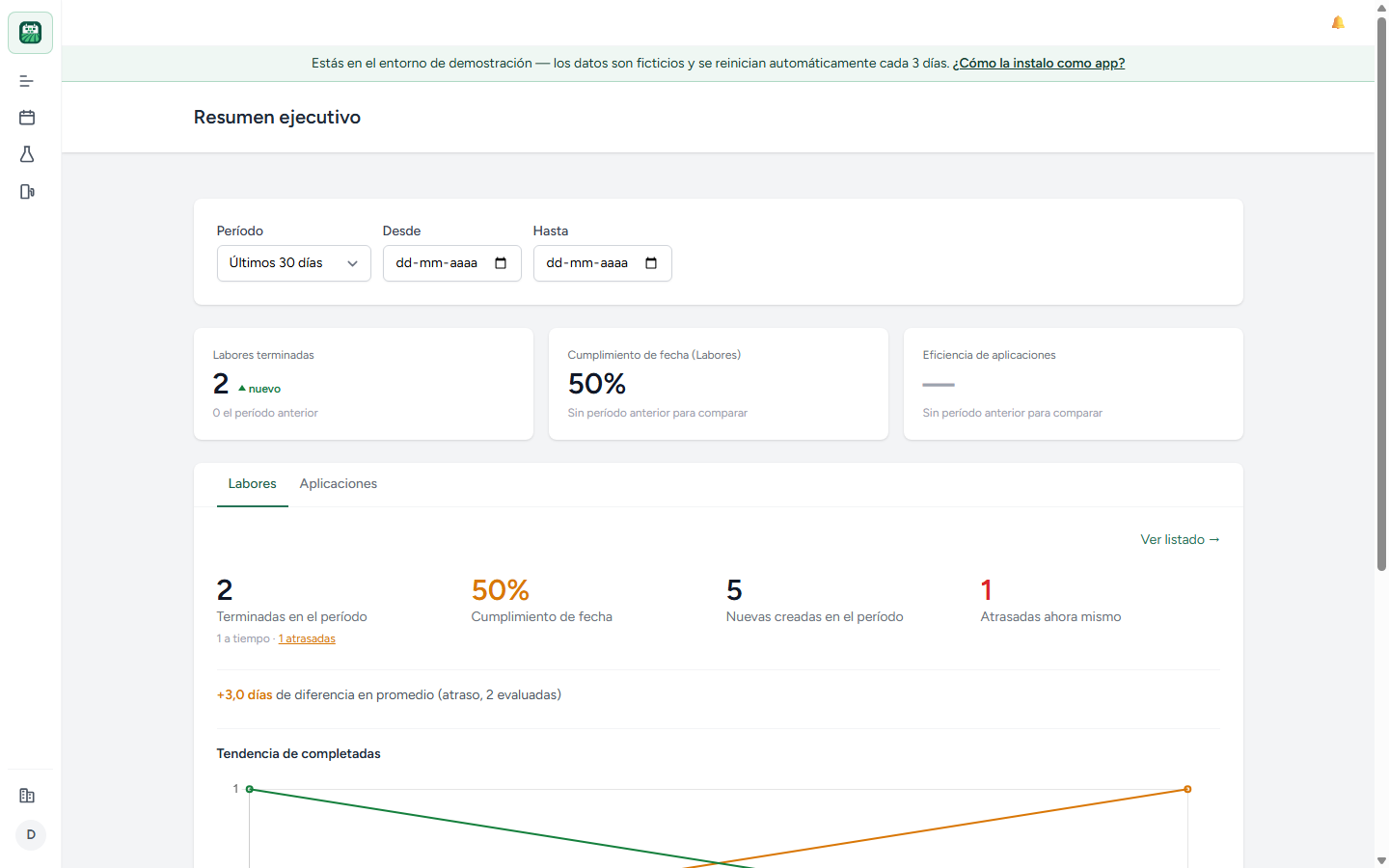
Task: Click the 'nuevo' trend indicator
Action: 259,389
